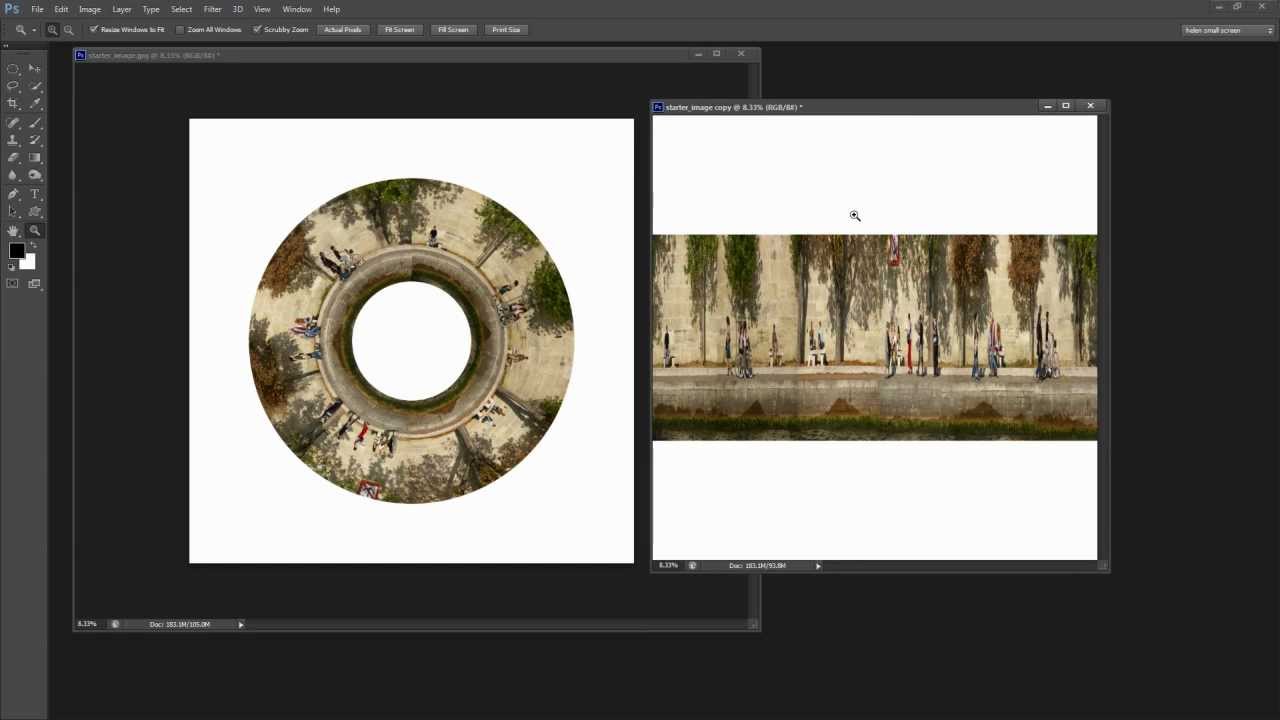The width and height of the screenshot is (1280, 720).
Task: Open the Edit menu
Action: point(61,9)
